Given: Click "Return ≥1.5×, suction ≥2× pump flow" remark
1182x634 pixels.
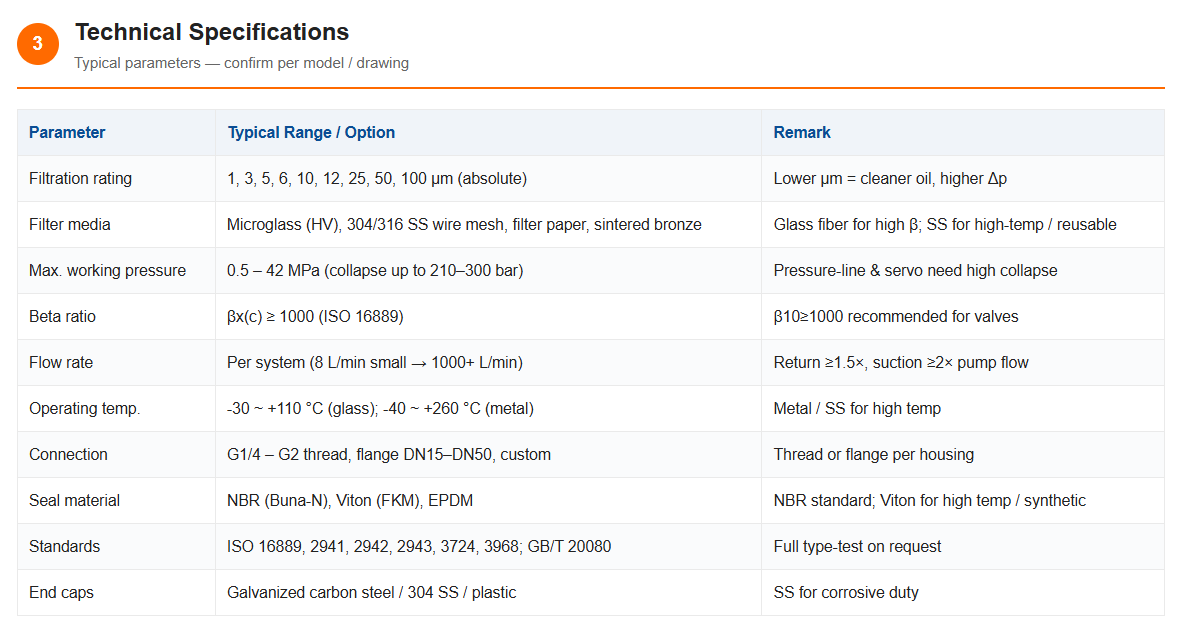Looking at the screenshot, I should point(901,363).
